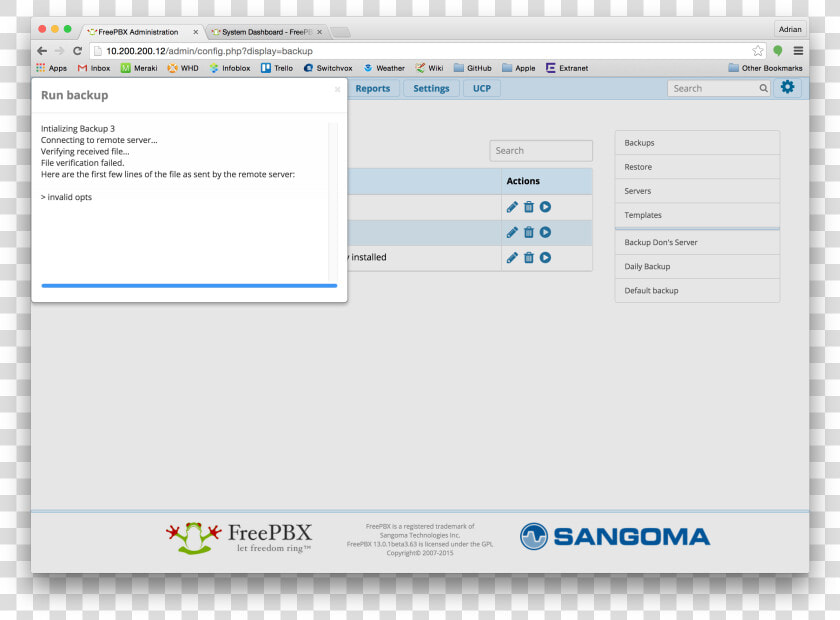This screenshot has width=840, height=620.
Task: Open the Switchvox bookmark
Action: click(x=328, y=68)
